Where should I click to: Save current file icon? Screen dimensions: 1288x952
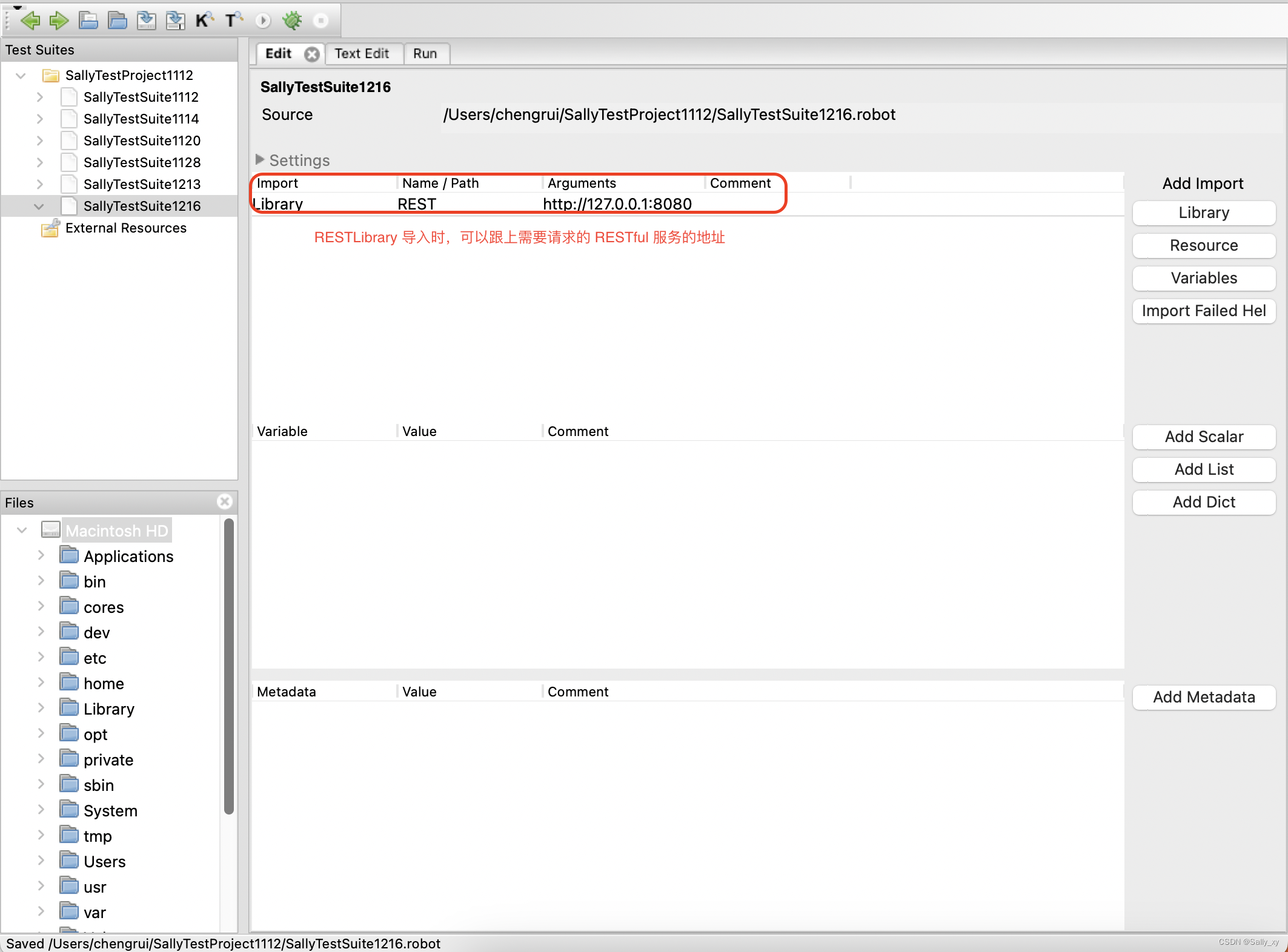point(146,21)
